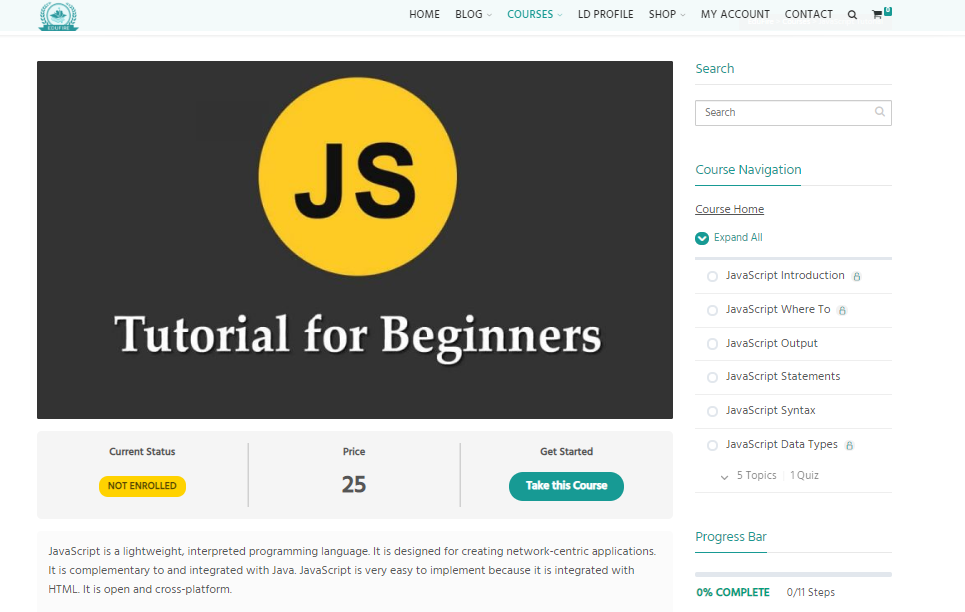Click the Expand All circle arrow icon

[702, 238]
